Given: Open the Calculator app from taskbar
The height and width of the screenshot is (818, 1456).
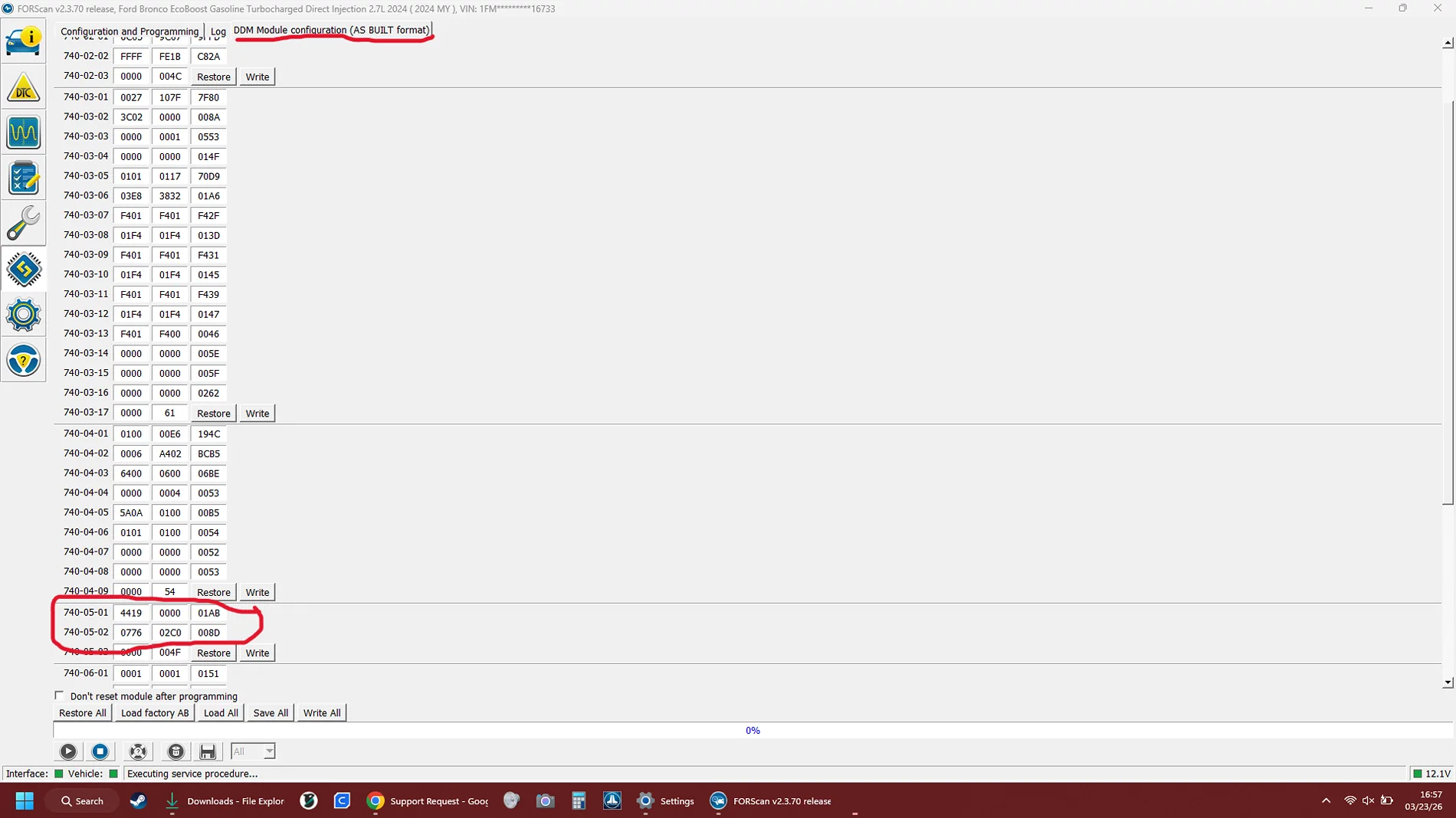Looking at the screenshot, I should tap(579, 801).
